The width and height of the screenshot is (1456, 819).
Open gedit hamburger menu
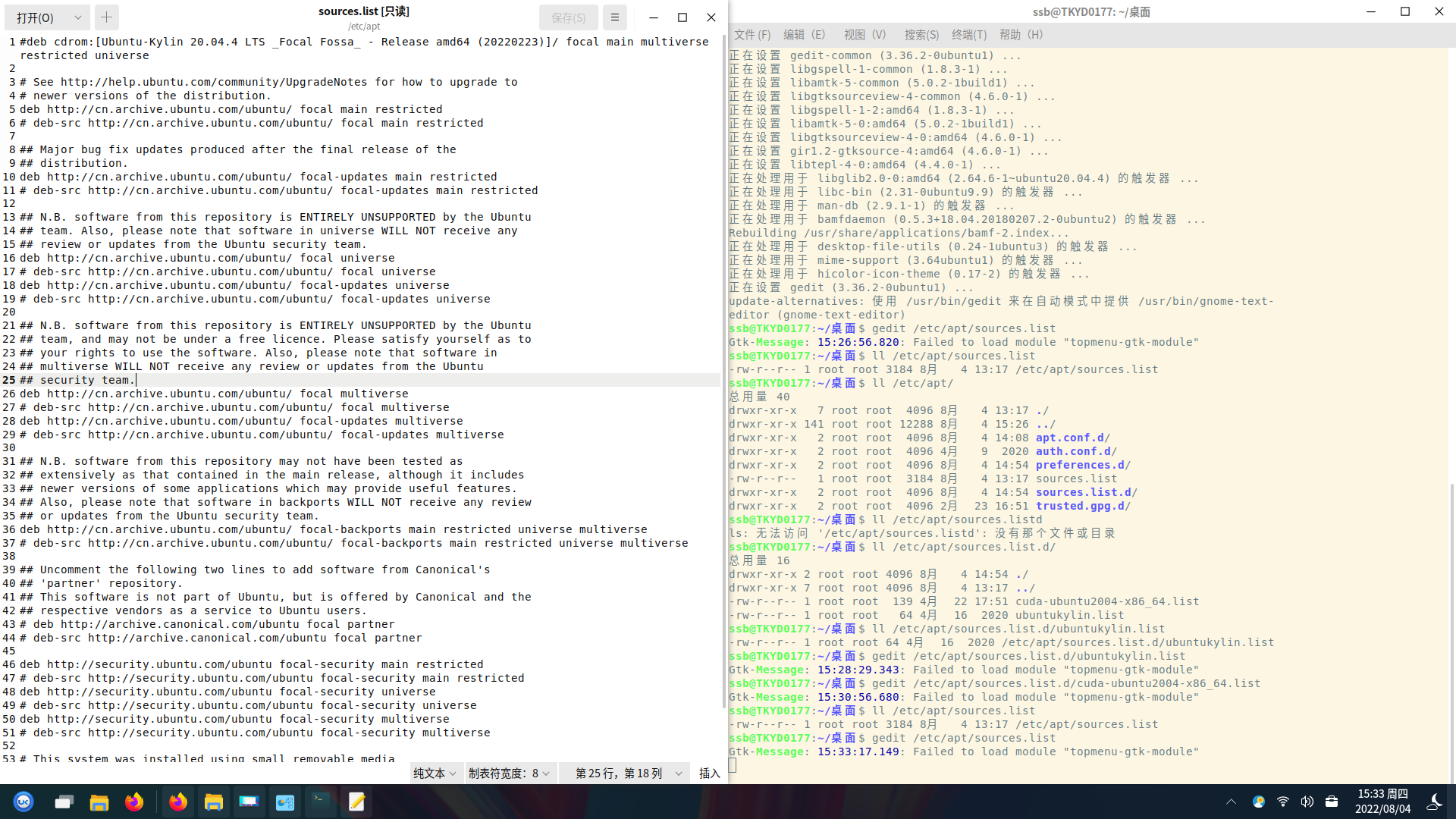tap(615, 17)
